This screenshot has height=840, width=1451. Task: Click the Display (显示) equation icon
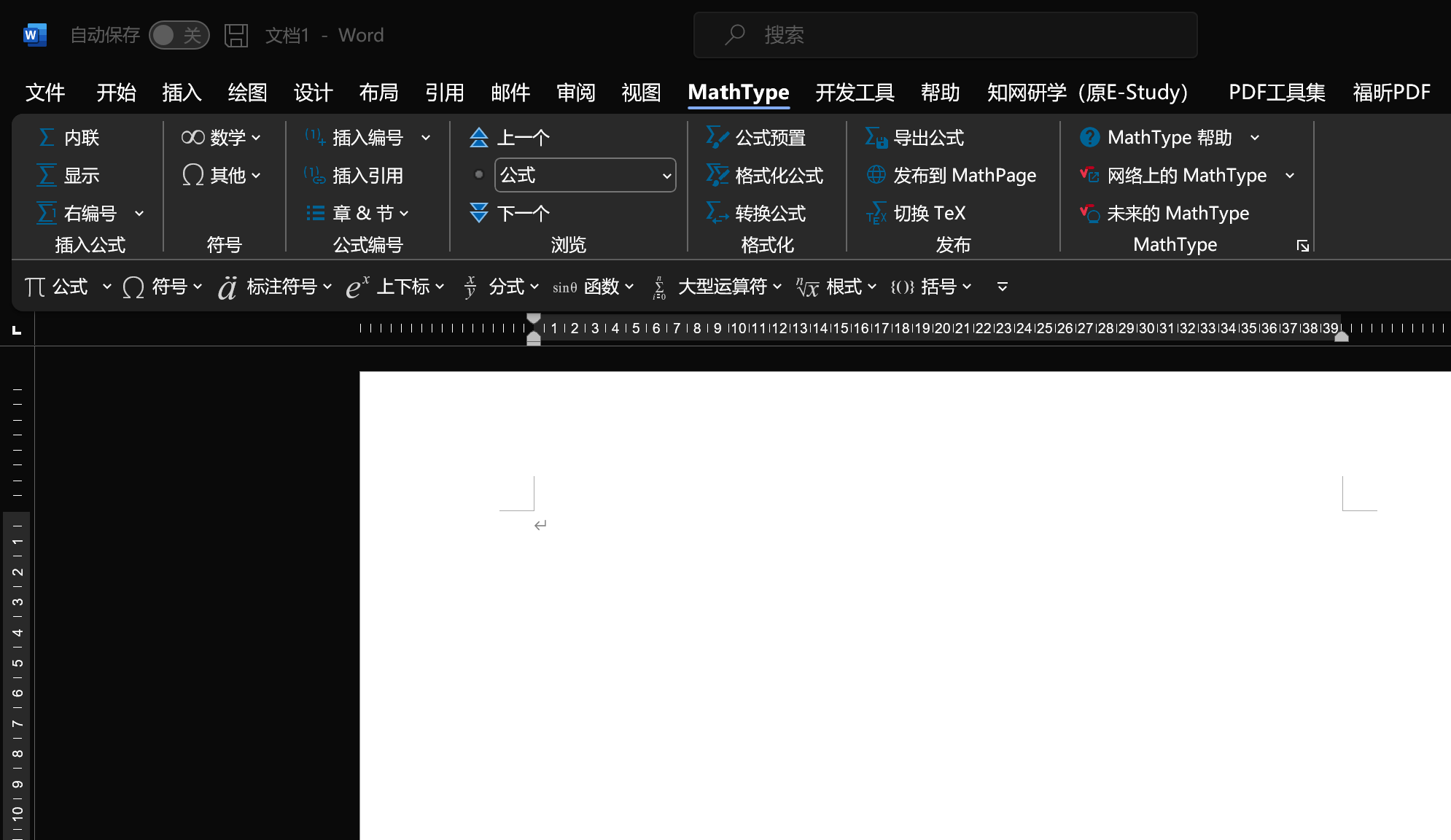tap(46, 175)
